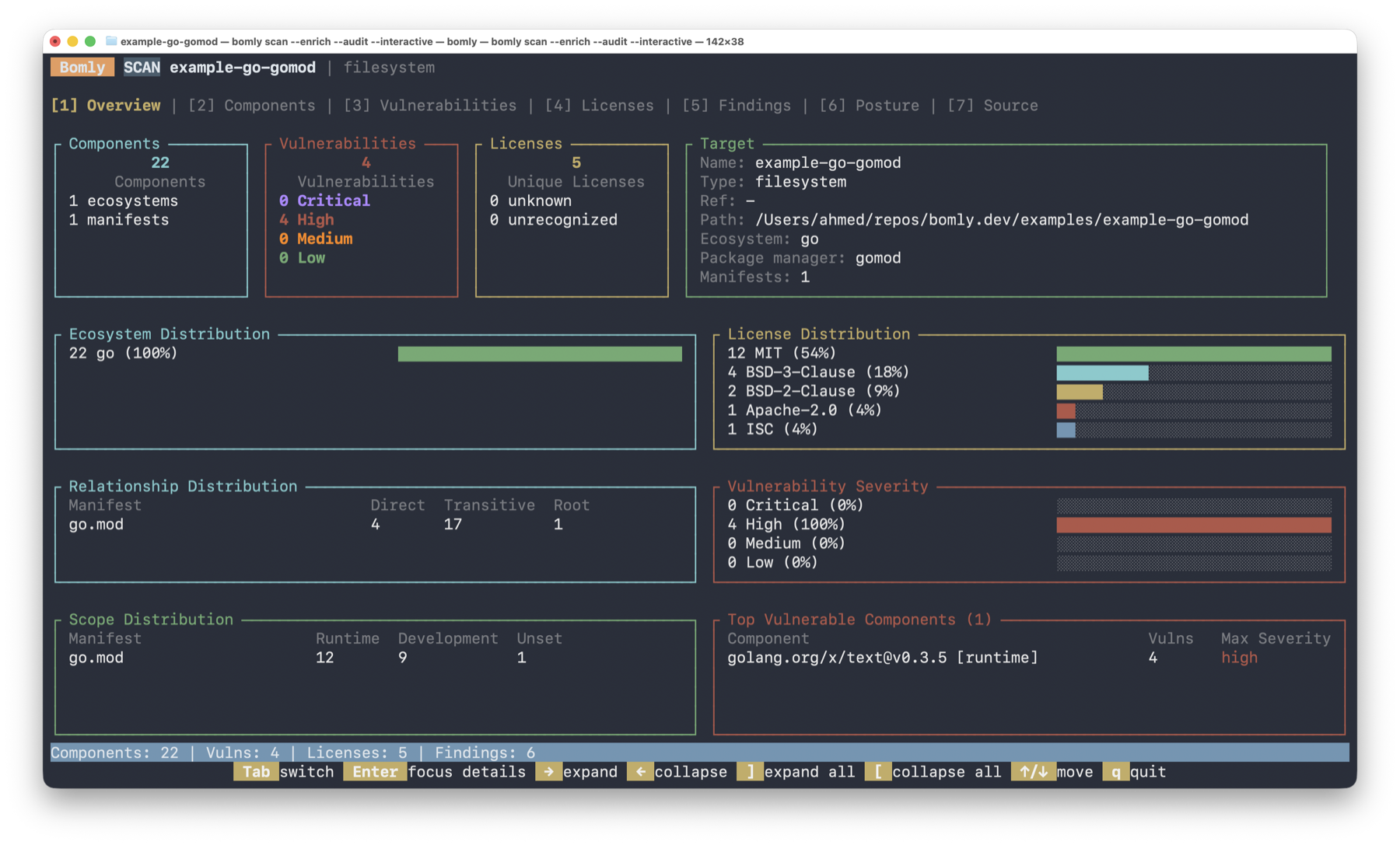The width and height of the screenshot is (1400, 845).
Task: Click the Bomly badge in header
Action: [82, 67]
